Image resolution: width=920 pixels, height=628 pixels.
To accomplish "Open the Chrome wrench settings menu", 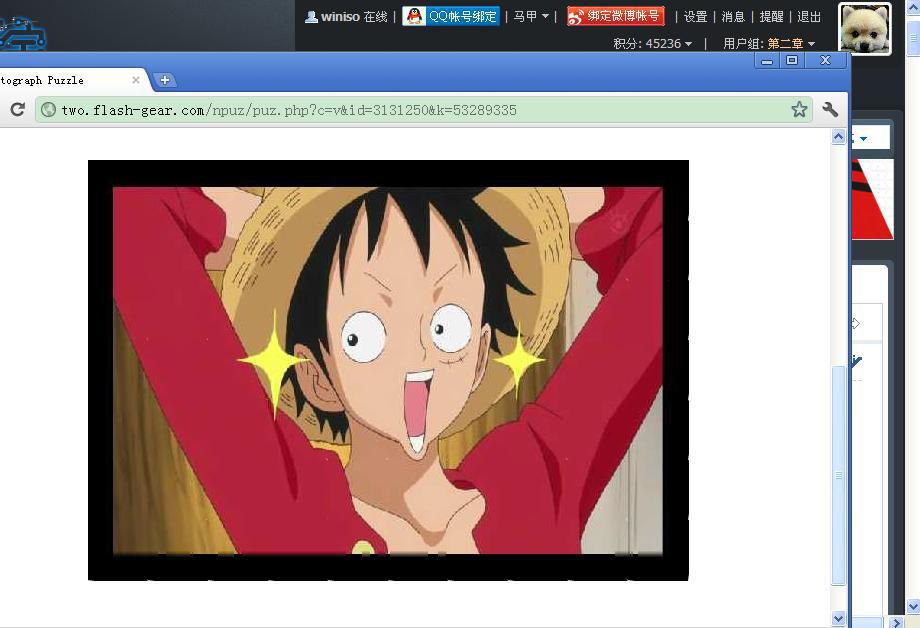I will pyautogui.click(x=830, y=110).
